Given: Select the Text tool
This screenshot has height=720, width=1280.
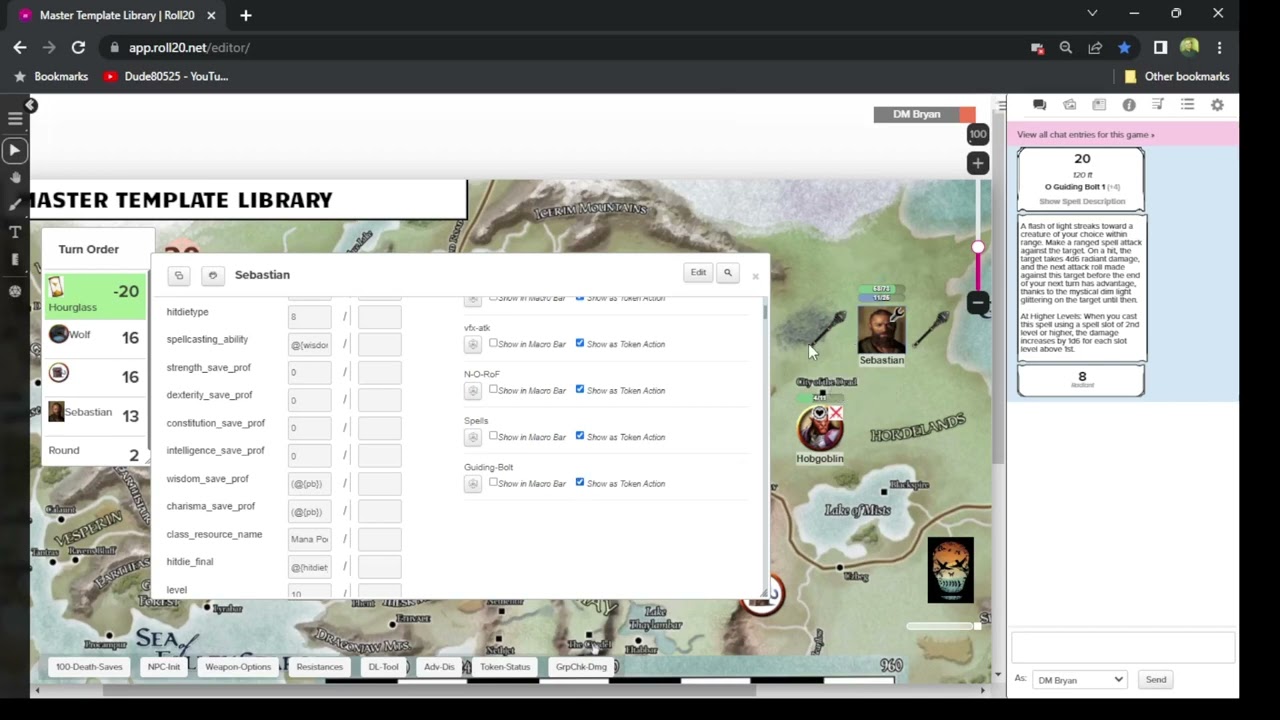Looking at the screenshot, I should click(x=15, y=232).
